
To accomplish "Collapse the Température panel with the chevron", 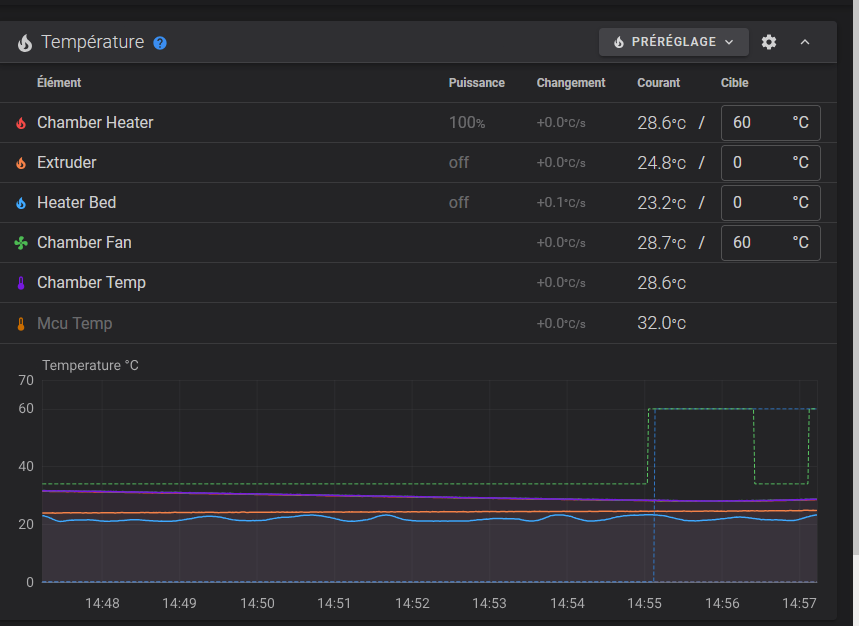I will pos(805,42).
